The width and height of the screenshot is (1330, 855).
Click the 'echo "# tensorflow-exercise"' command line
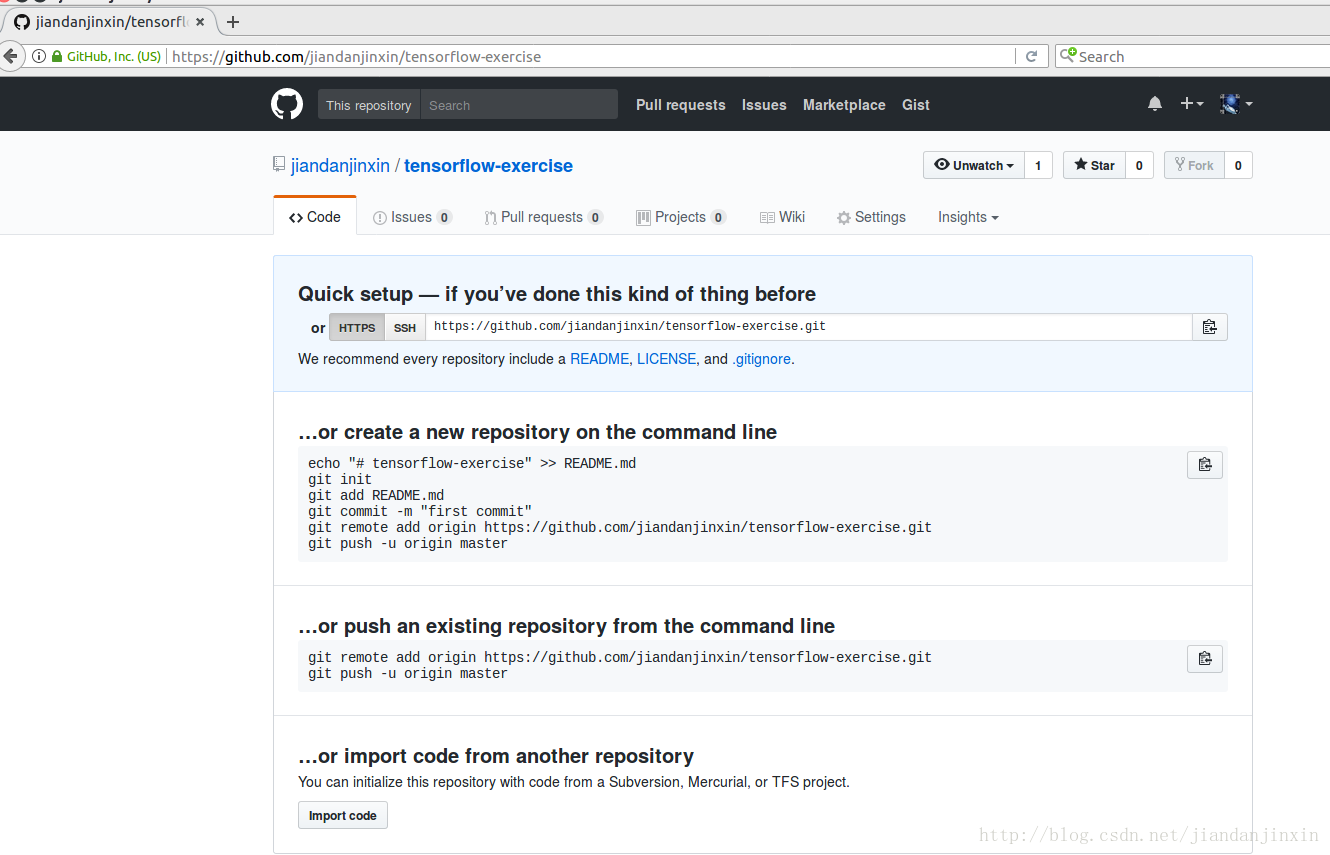[x=472, y=463]
